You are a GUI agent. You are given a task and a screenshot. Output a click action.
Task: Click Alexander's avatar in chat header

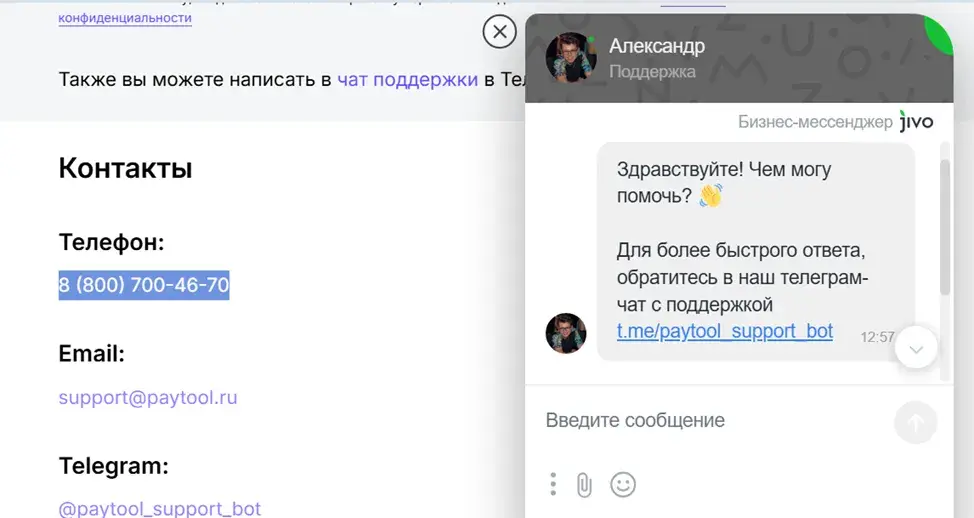571,57
